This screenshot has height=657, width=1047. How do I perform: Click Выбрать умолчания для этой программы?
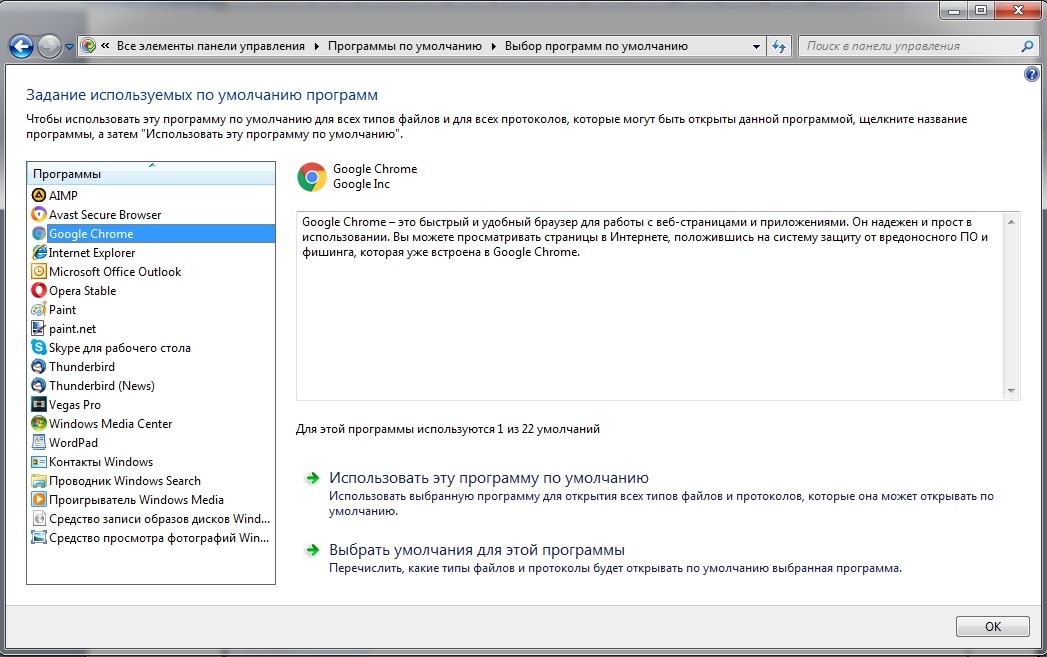477,550
